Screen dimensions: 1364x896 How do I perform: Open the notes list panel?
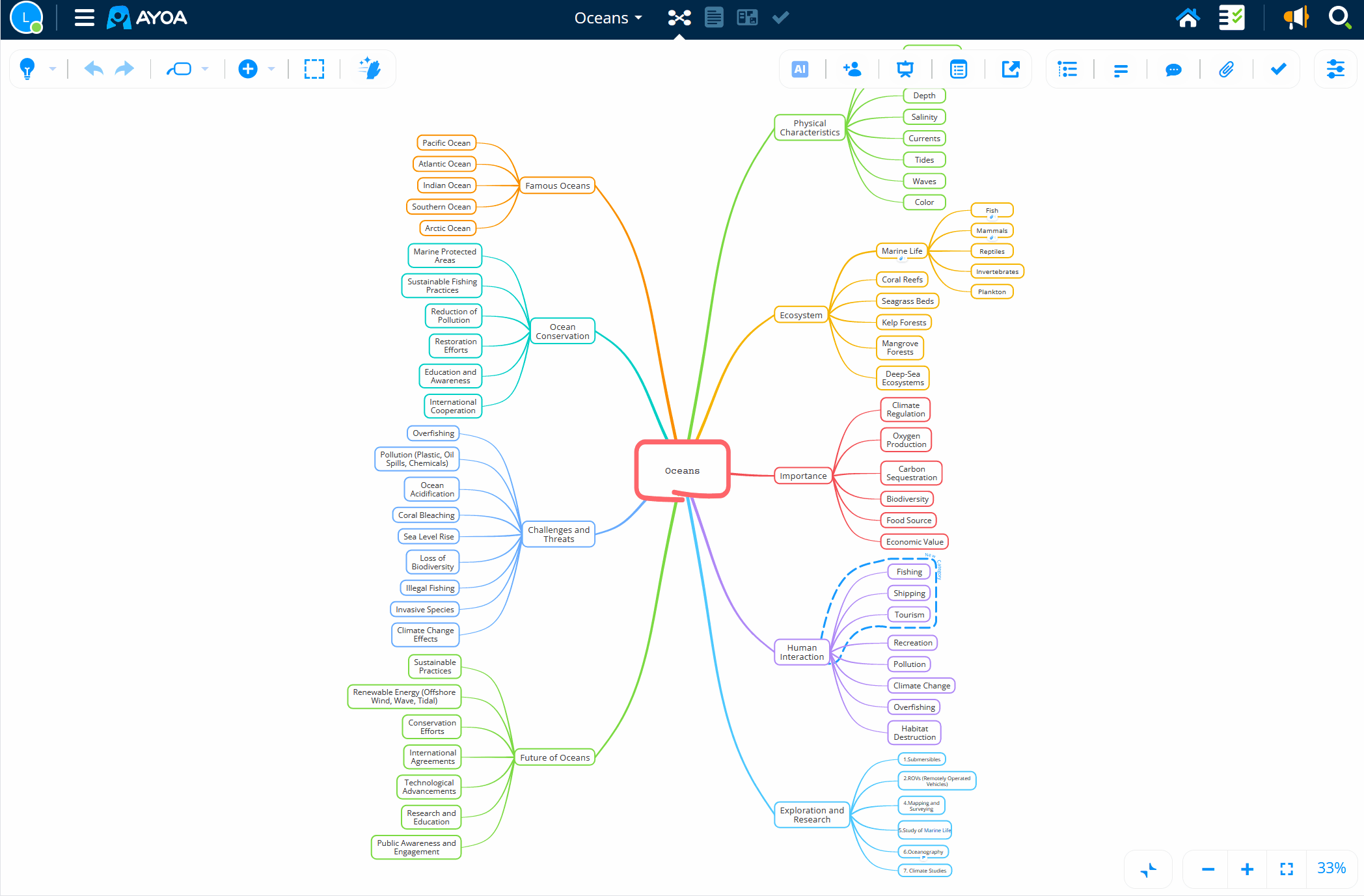point(959,69)
